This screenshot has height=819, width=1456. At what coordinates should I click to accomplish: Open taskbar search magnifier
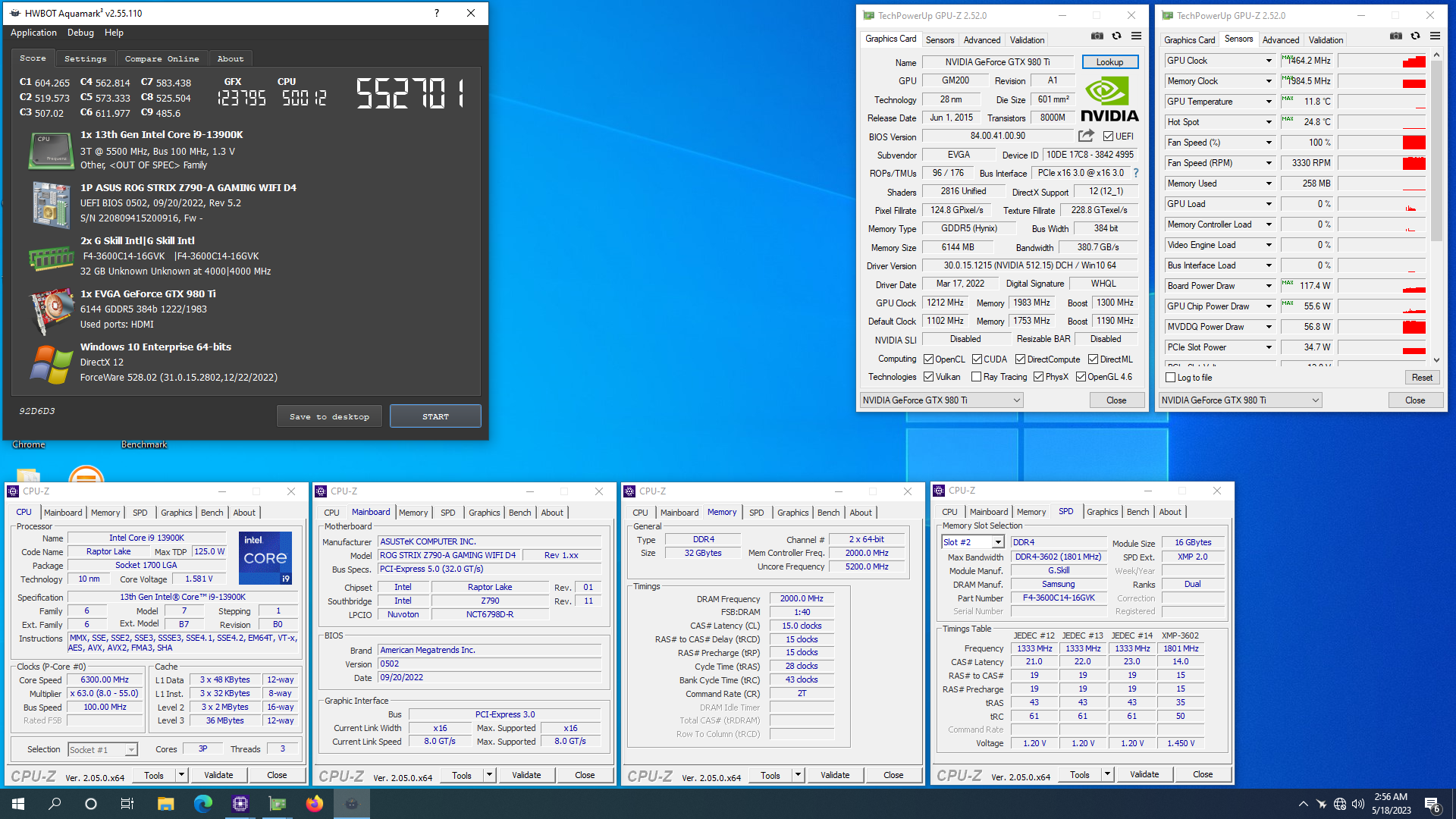55,804
